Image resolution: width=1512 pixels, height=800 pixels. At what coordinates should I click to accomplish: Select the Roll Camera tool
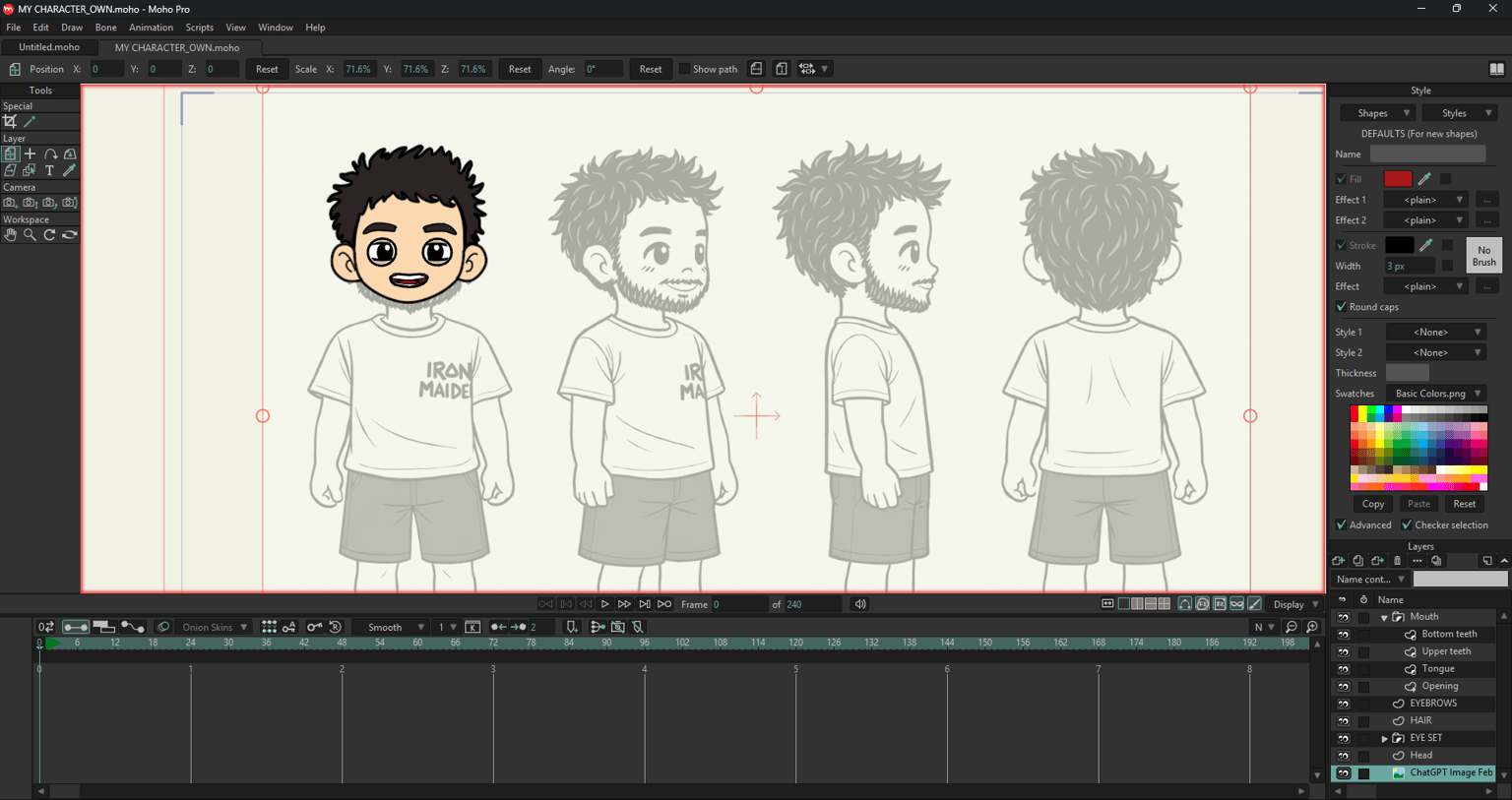tap(50, 203)
